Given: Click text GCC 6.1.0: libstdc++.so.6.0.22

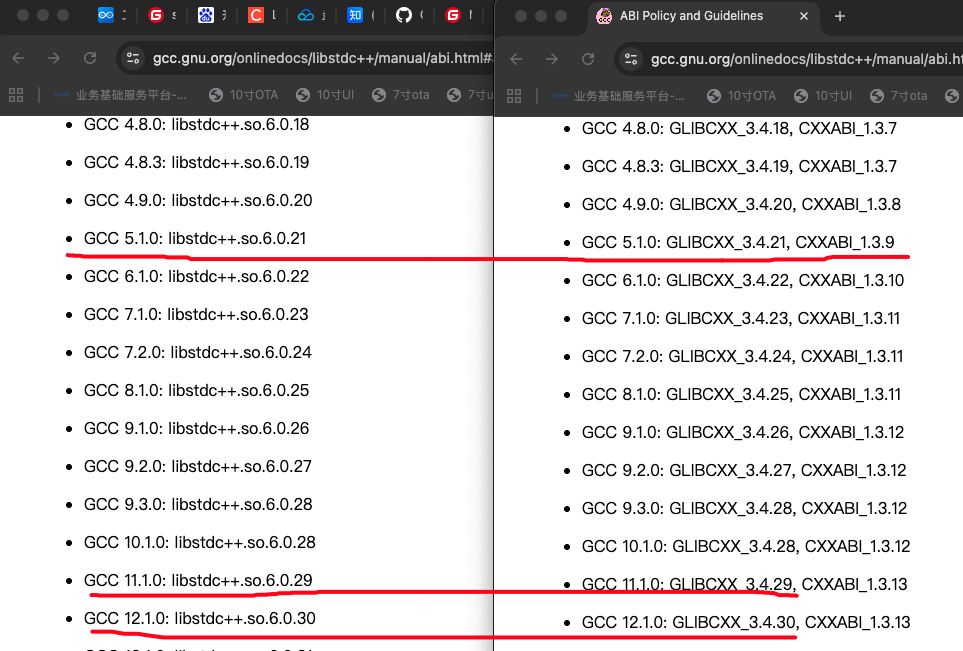Looking at the screenshot, I should click(x=197, y=277).
